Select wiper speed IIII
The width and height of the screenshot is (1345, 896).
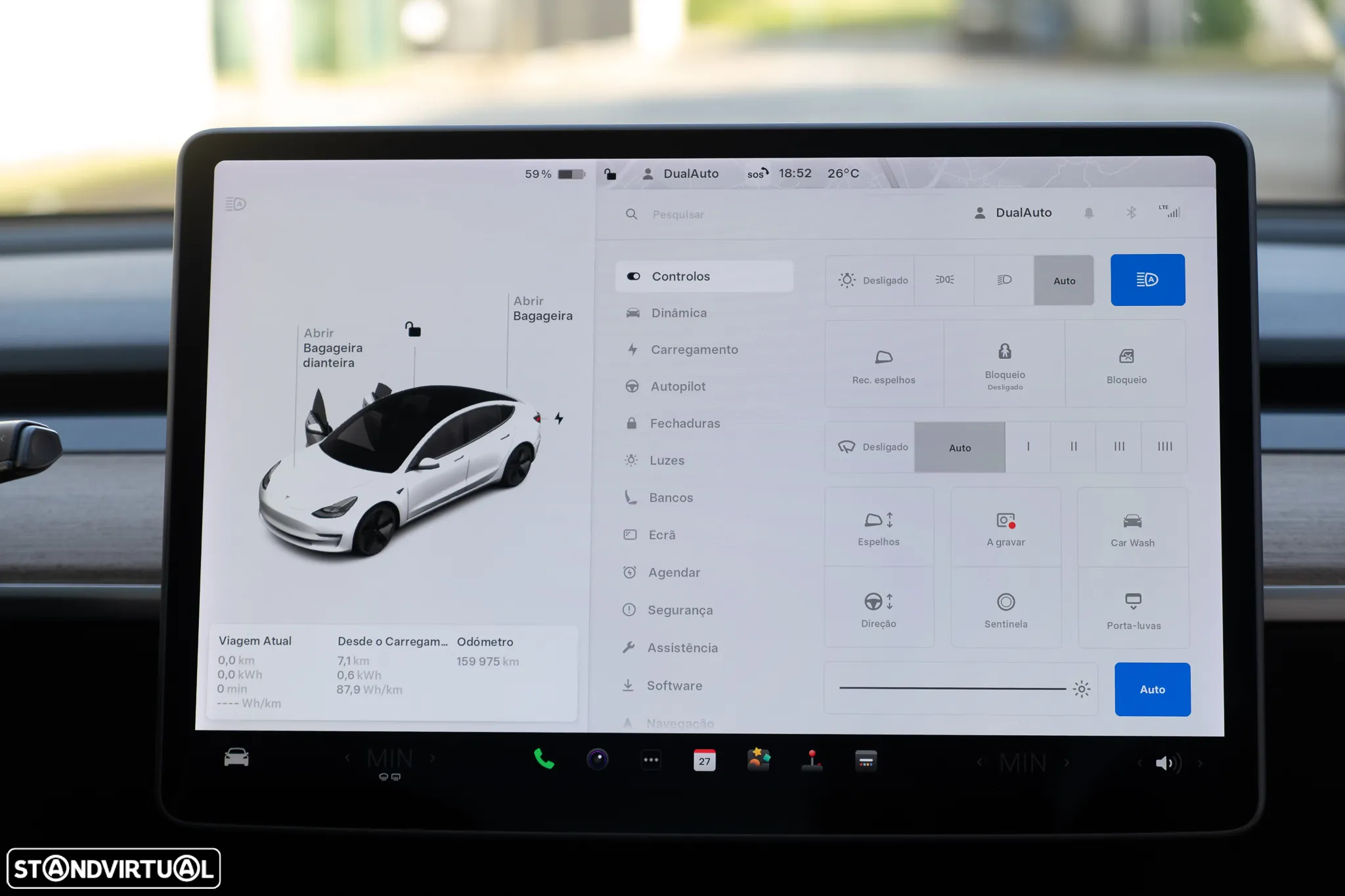[x=1164, y=447]
